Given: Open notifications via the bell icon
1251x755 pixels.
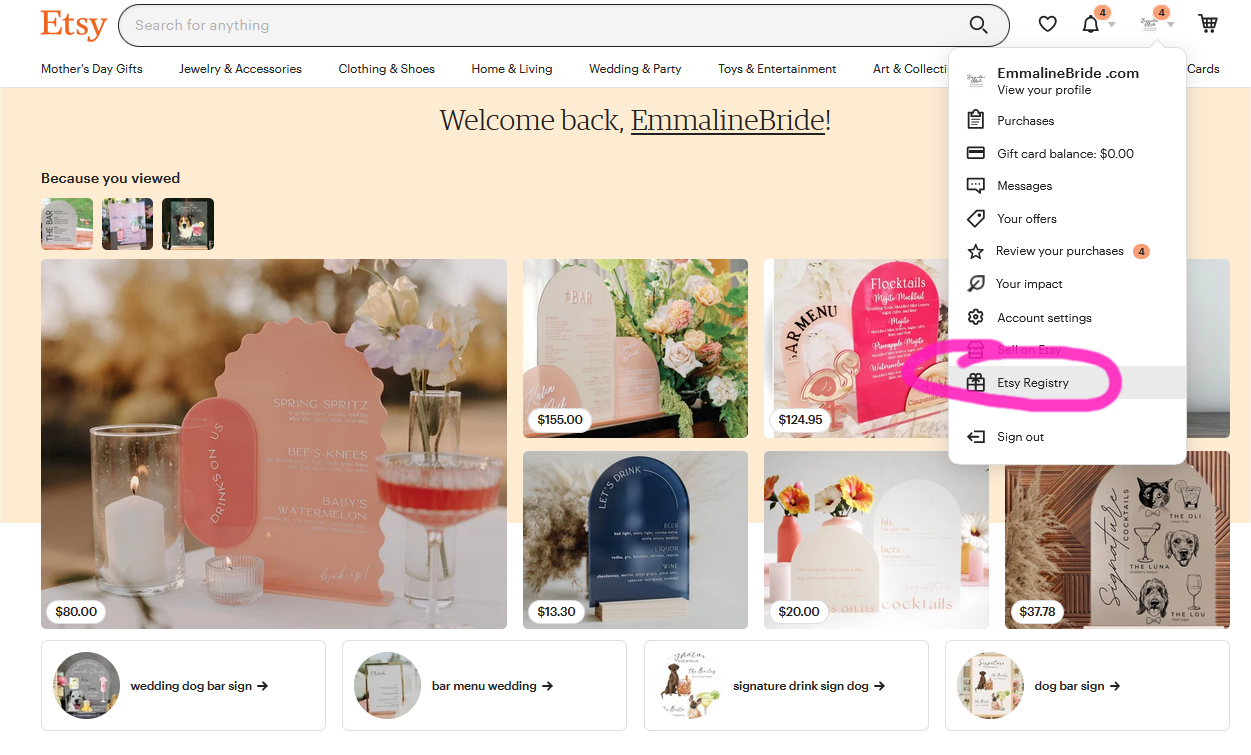Looking at the screenshot, I should pos(1091,23).
